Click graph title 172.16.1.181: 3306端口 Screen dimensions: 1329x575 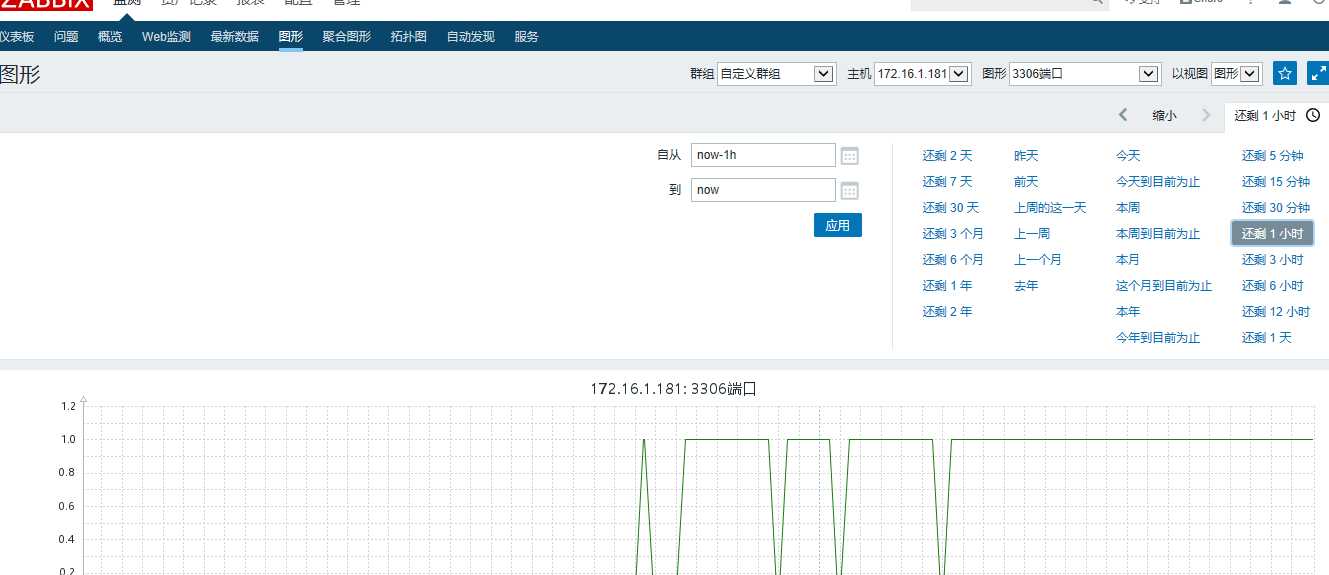(x=673, y=389)
